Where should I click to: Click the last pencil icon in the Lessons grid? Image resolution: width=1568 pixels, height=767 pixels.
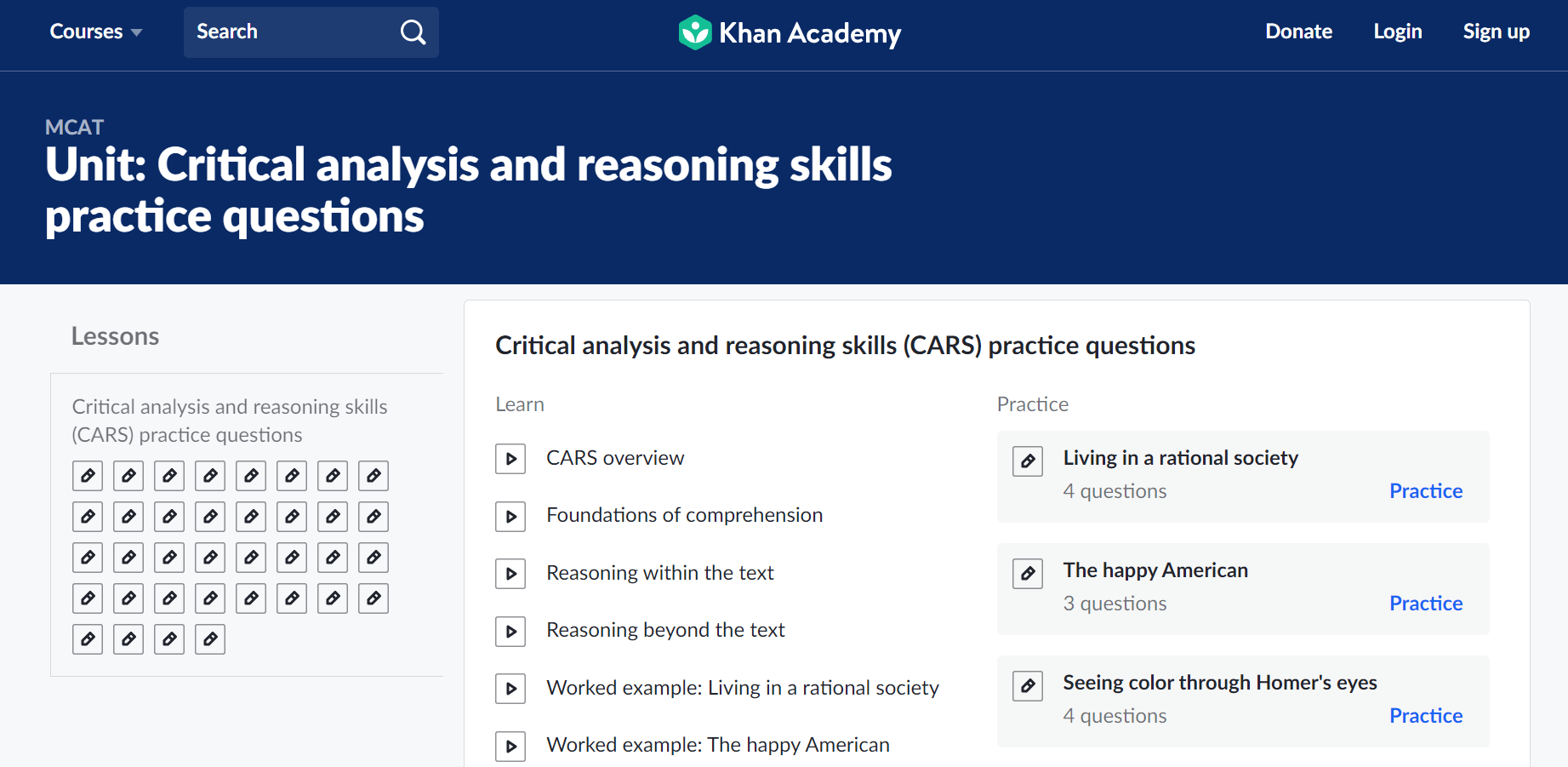coord(210,639)
